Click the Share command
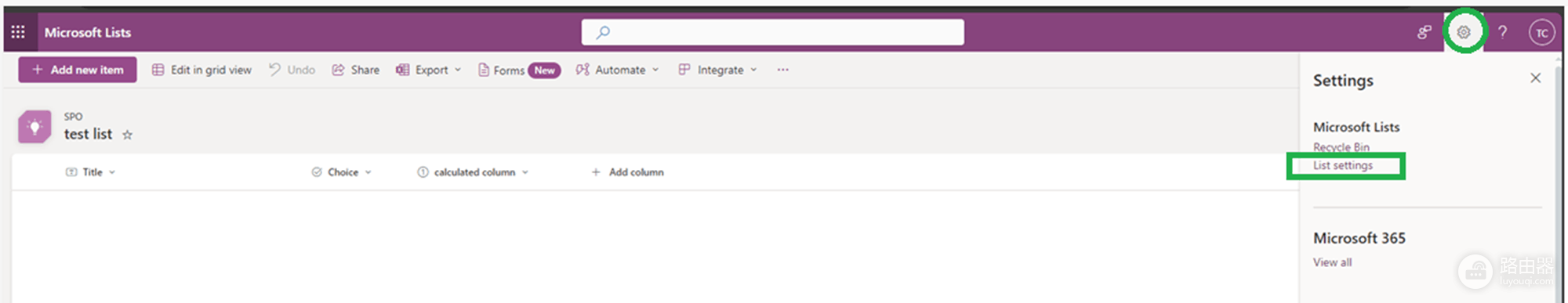Viewport: 1568px width, 303px height. tap(356, 70)
